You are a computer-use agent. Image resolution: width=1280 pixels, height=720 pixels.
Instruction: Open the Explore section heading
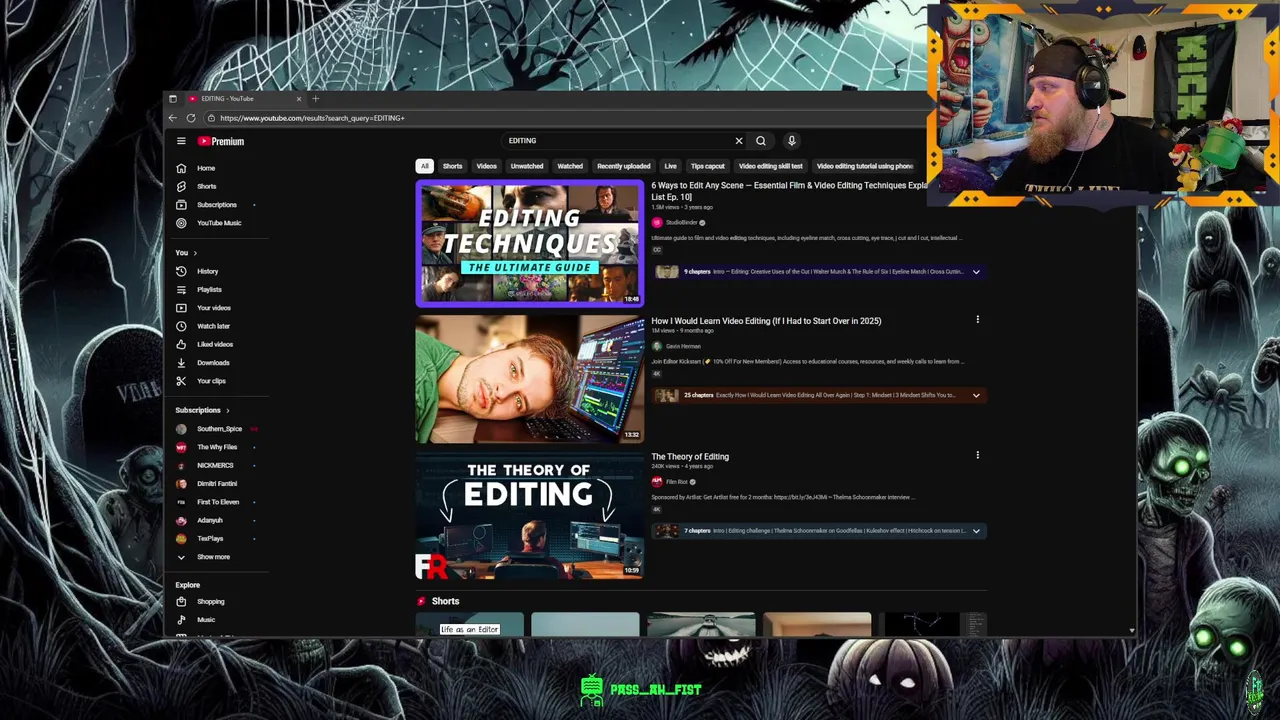click(x=187, y=585)
